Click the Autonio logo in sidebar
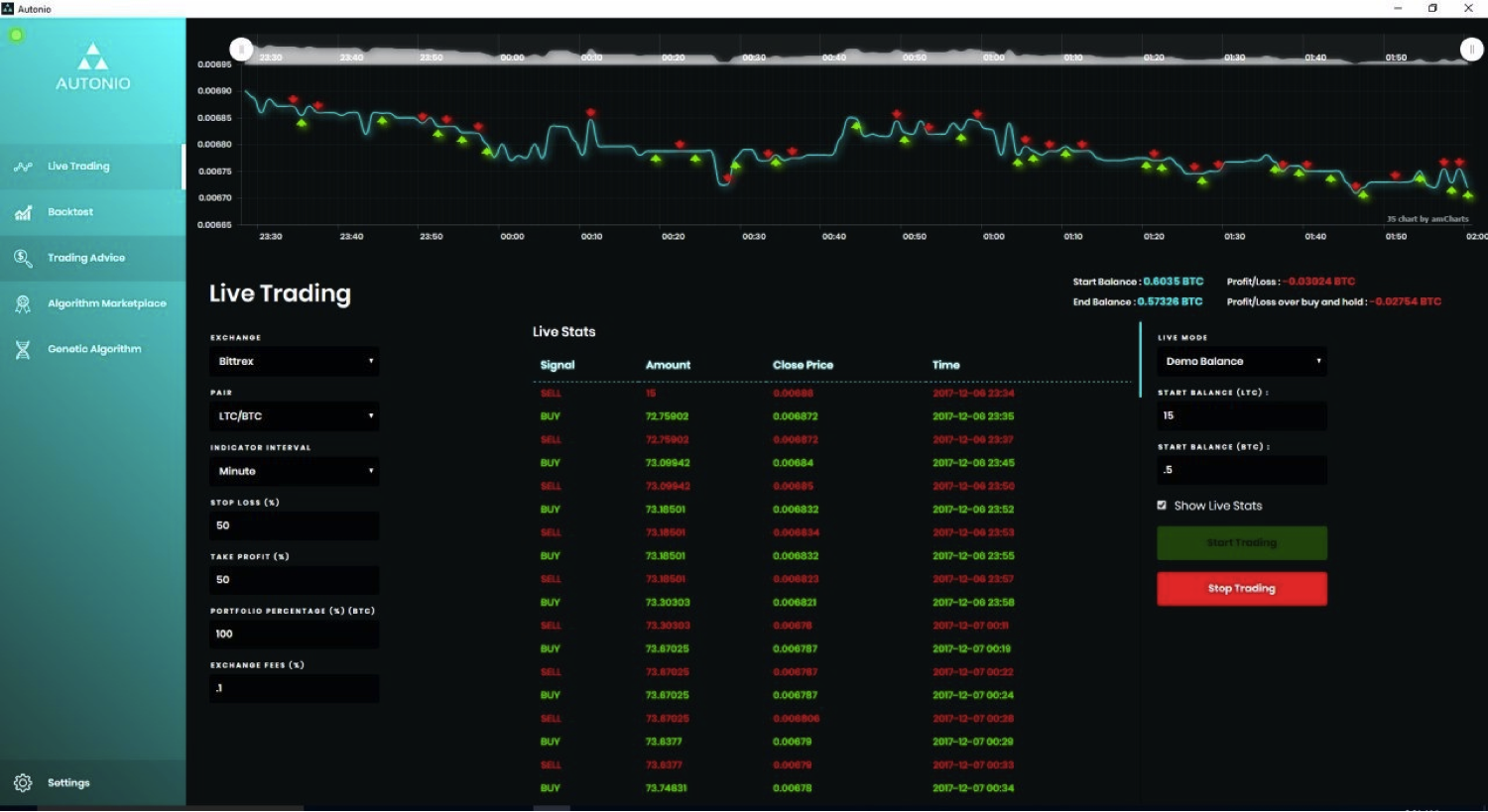This screenshot has height=812, width=1488. [x=92, y=66]
